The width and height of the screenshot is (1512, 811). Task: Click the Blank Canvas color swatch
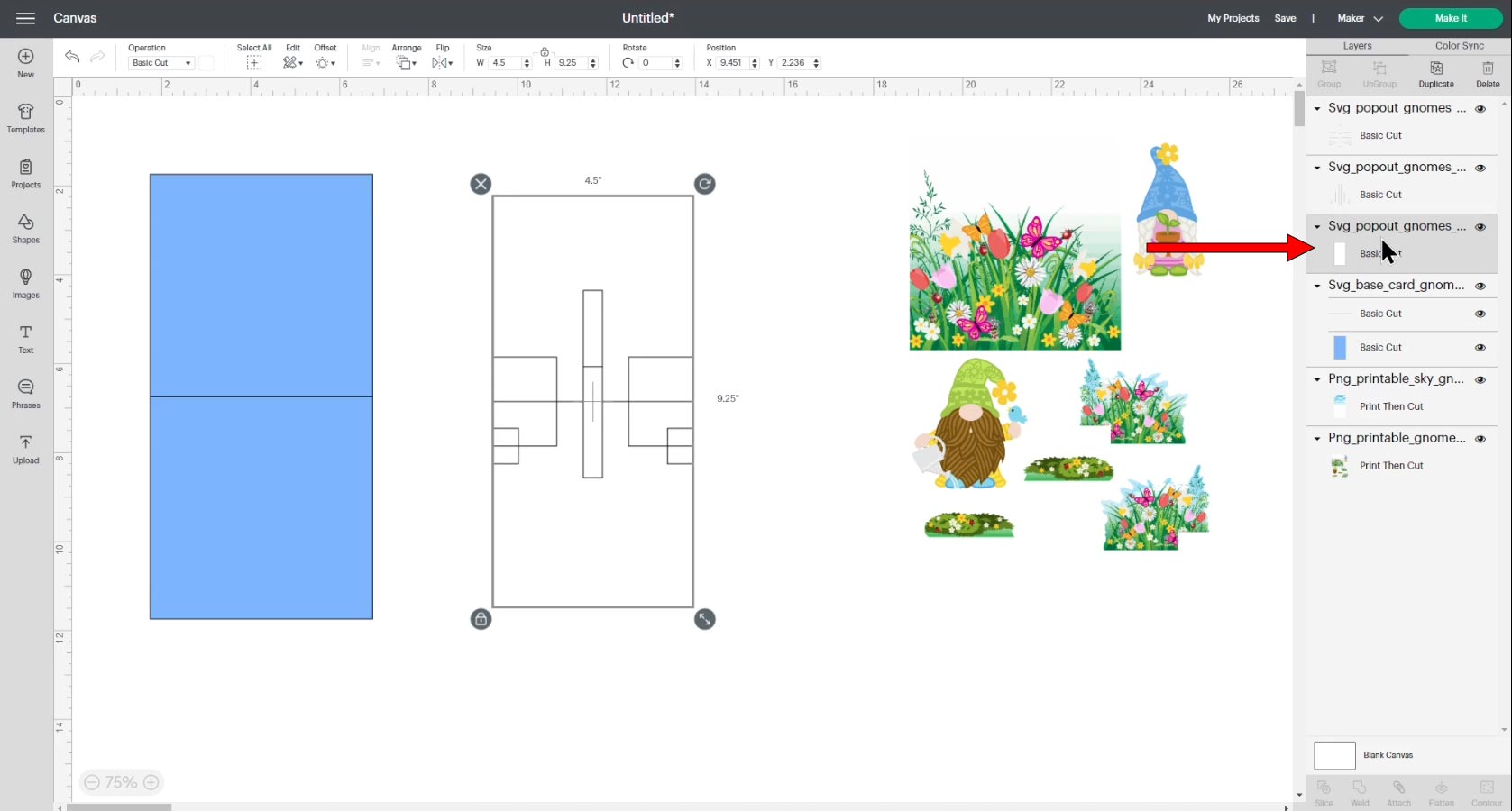pyautogui.click(x=1334, y=755)
